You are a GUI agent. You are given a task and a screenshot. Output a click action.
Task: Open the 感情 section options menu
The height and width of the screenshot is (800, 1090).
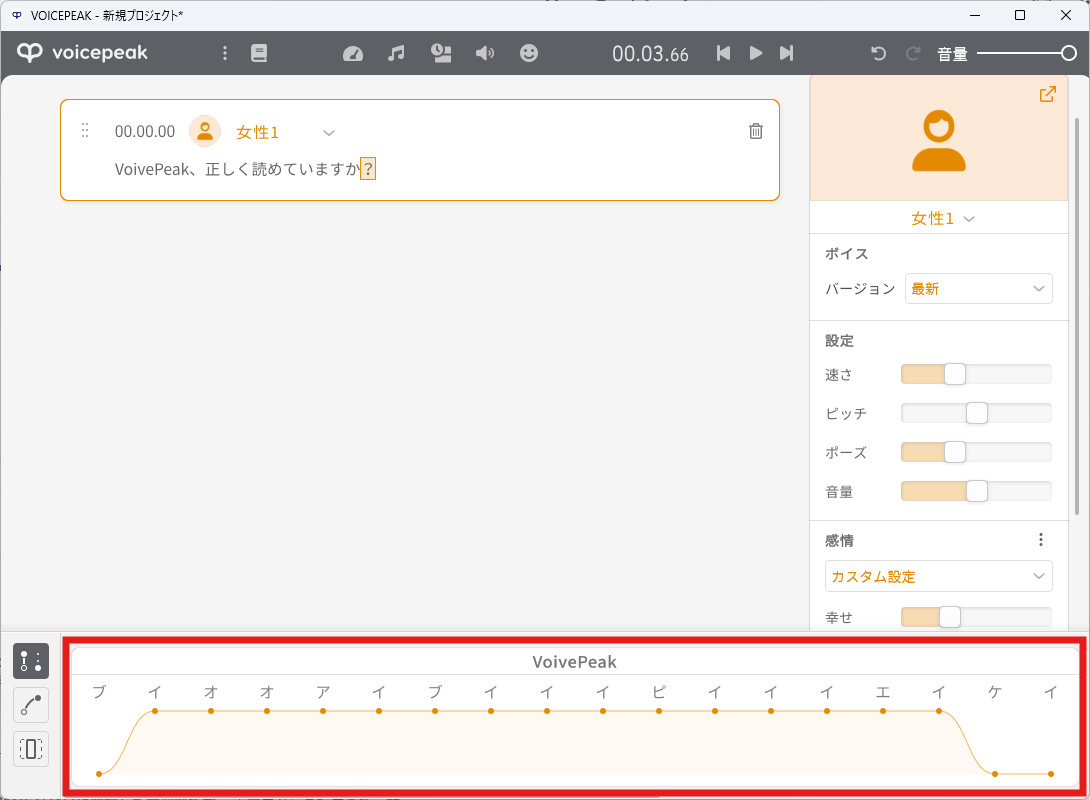pyautogui.click(x=1041, y=540)
